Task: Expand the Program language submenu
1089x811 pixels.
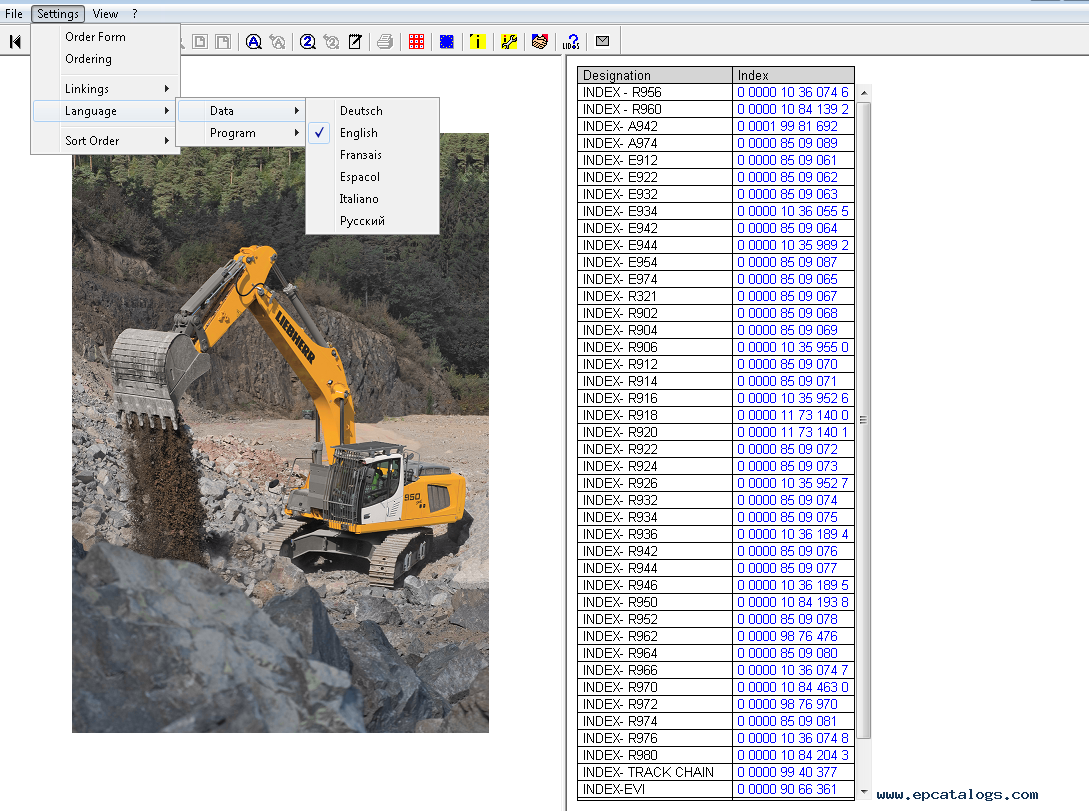Action: click(240, 133)
